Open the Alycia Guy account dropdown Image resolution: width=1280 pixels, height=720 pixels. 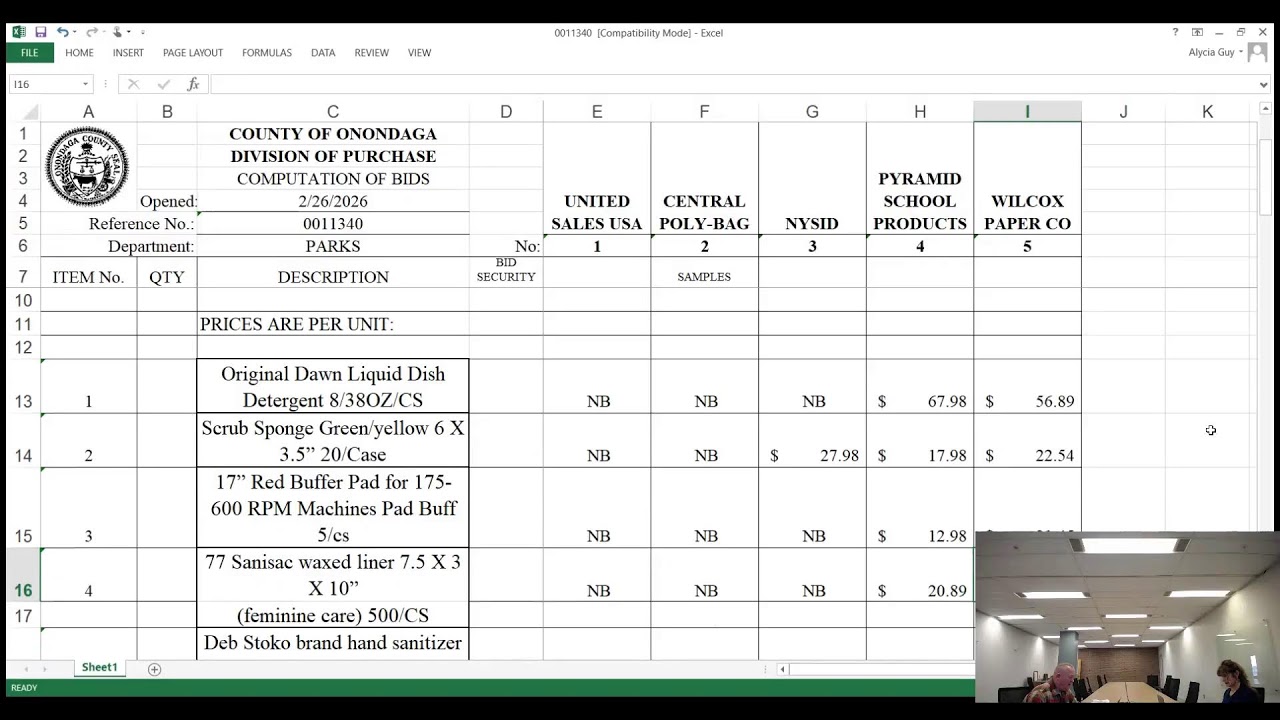[1216, 53]
